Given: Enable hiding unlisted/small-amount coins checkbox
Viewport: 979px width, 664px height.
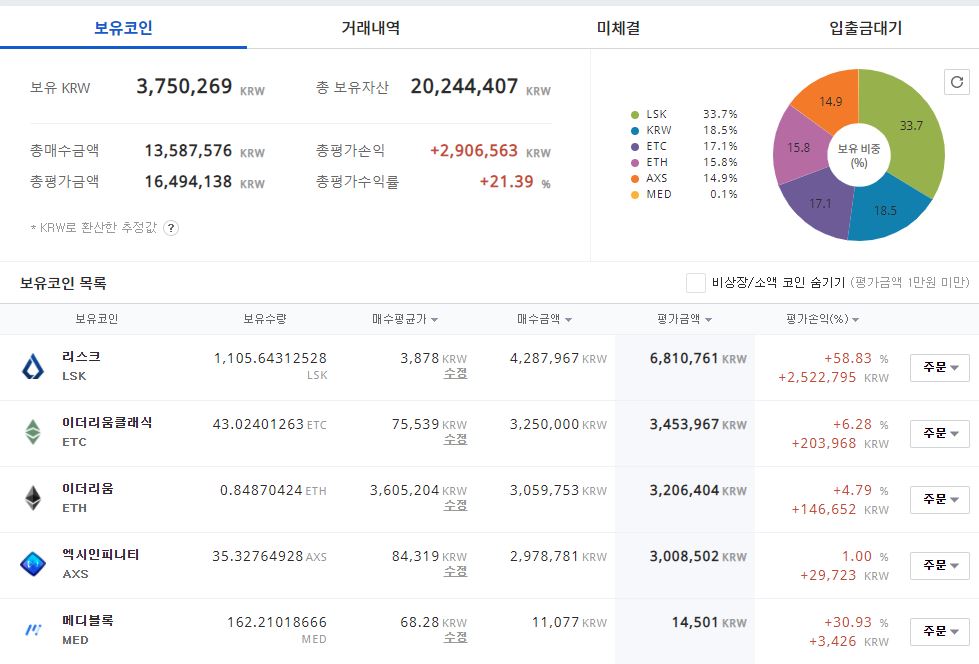Looking at the screenshot, I should pyautogui.click(x=696, y=283).
